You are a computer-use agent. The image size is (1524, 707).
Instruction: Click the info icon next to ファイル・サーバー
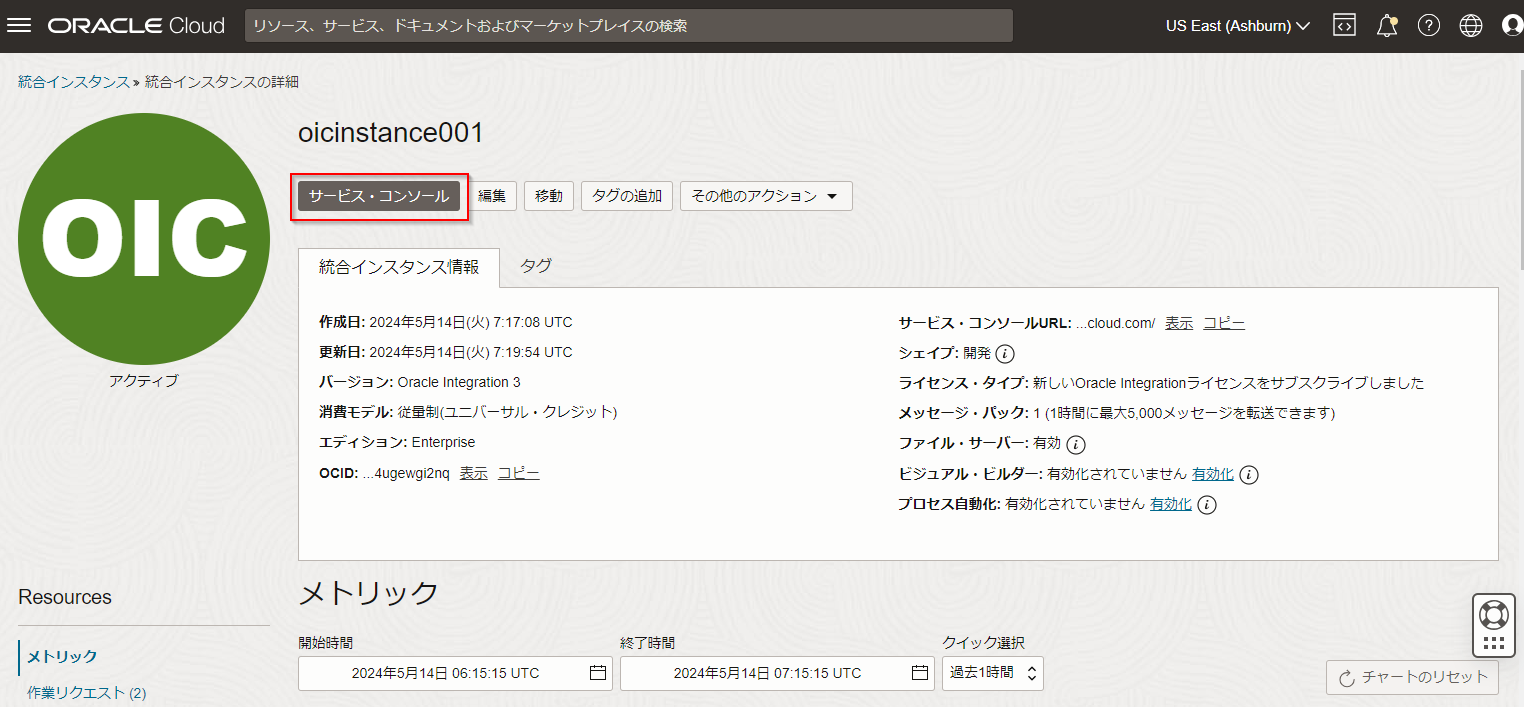coord(1076,444)
